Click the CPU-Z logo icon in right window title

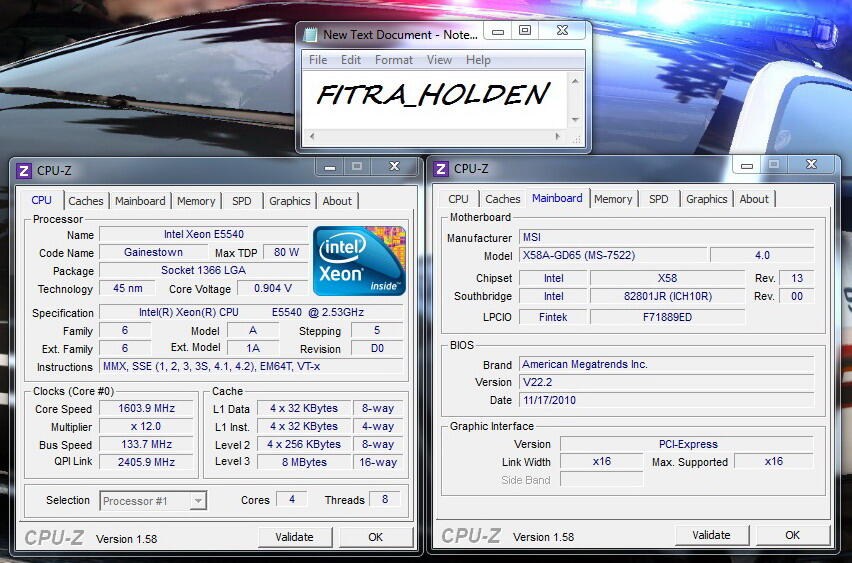441,169
